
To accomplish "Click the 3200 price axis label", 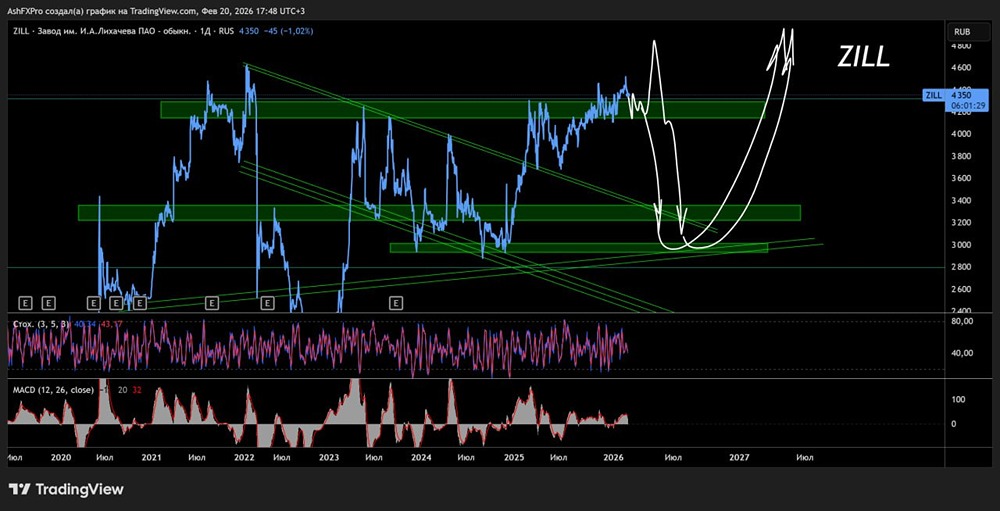I will [x=961, y=223].
